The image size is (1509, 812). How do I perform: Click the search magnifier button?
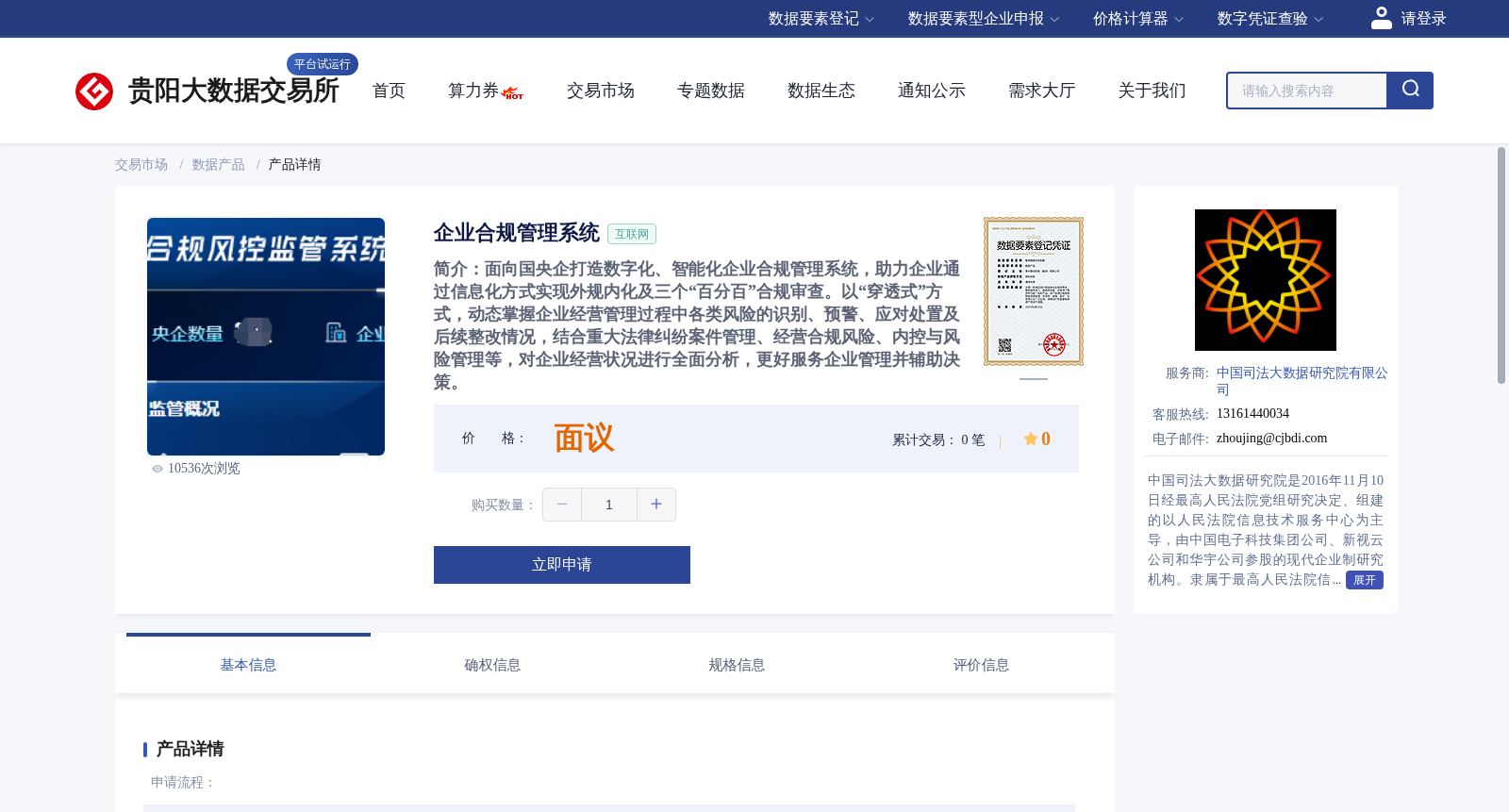coord(1410,91)
